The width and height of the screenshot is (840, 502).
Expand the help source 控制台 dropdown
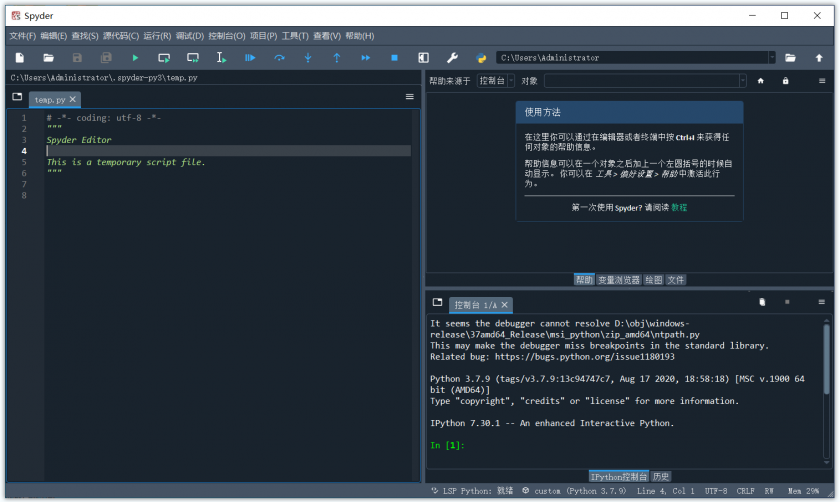click(511, 81)
